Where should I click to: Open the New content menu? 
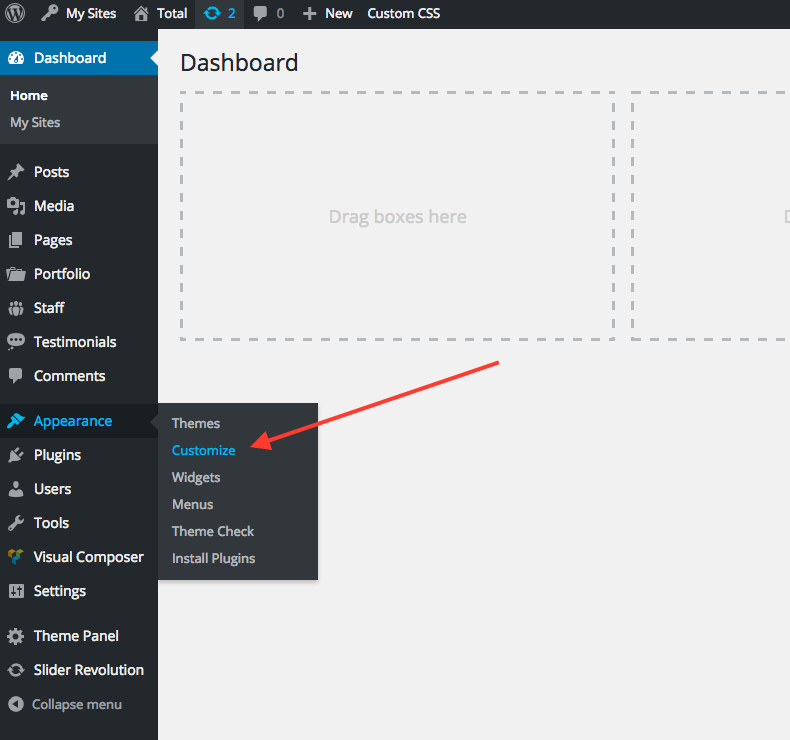(339, 14)
